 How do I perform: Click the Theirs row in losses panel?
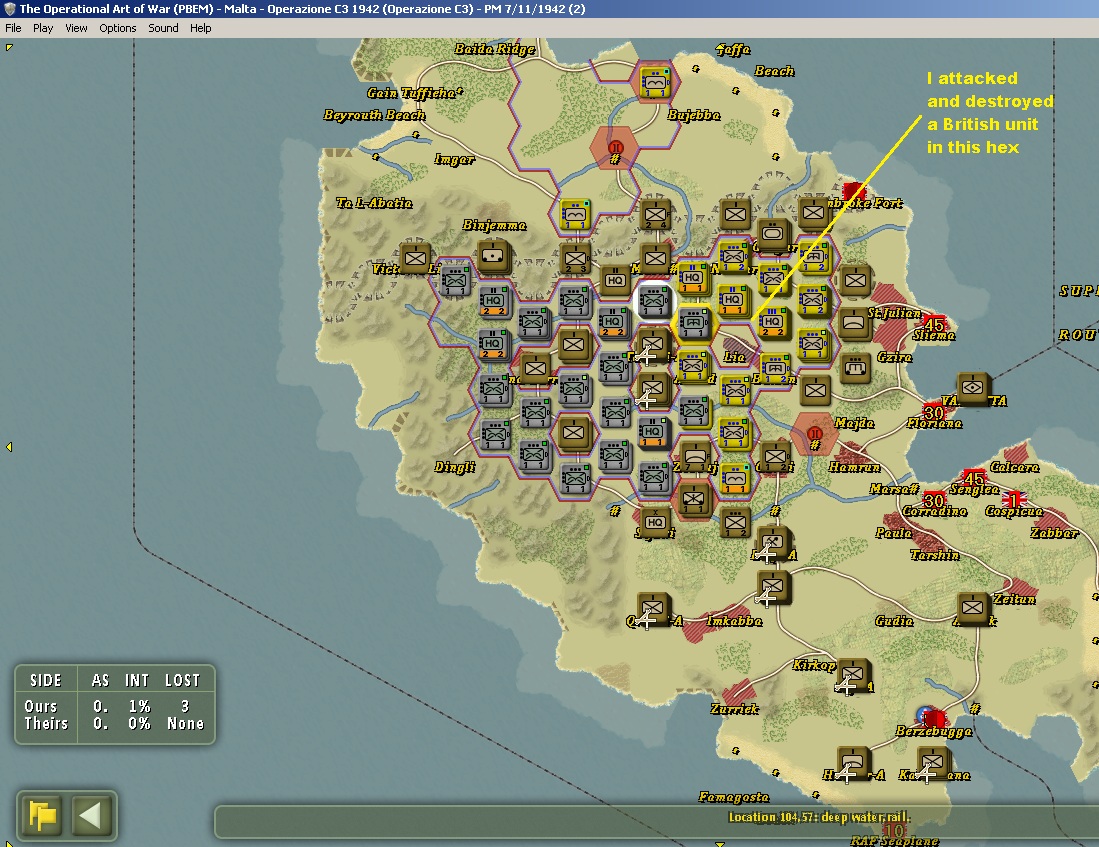point(114,724)
